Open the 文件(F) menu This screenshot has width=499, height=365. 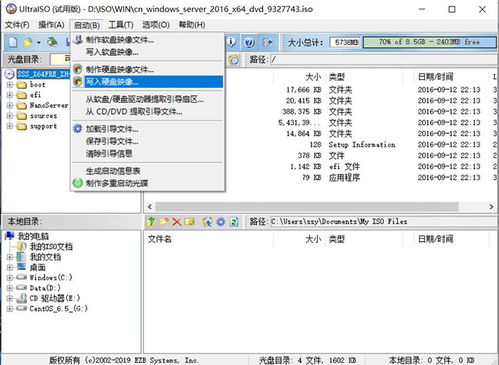pos(17,25)
